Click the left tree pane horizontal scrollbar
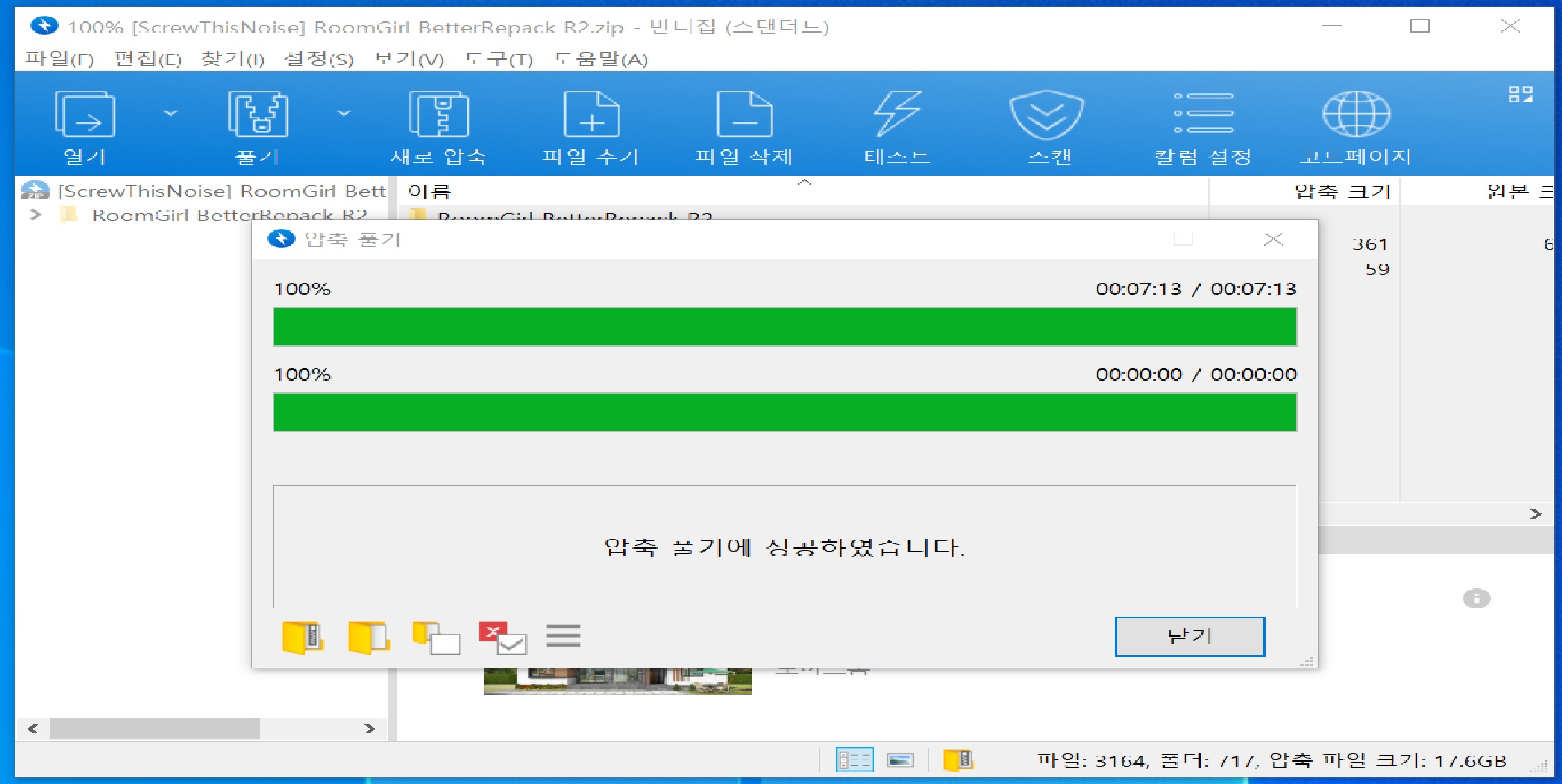Image resolution: width=1562 pixels, height=784 pixels. click(154, 729)
